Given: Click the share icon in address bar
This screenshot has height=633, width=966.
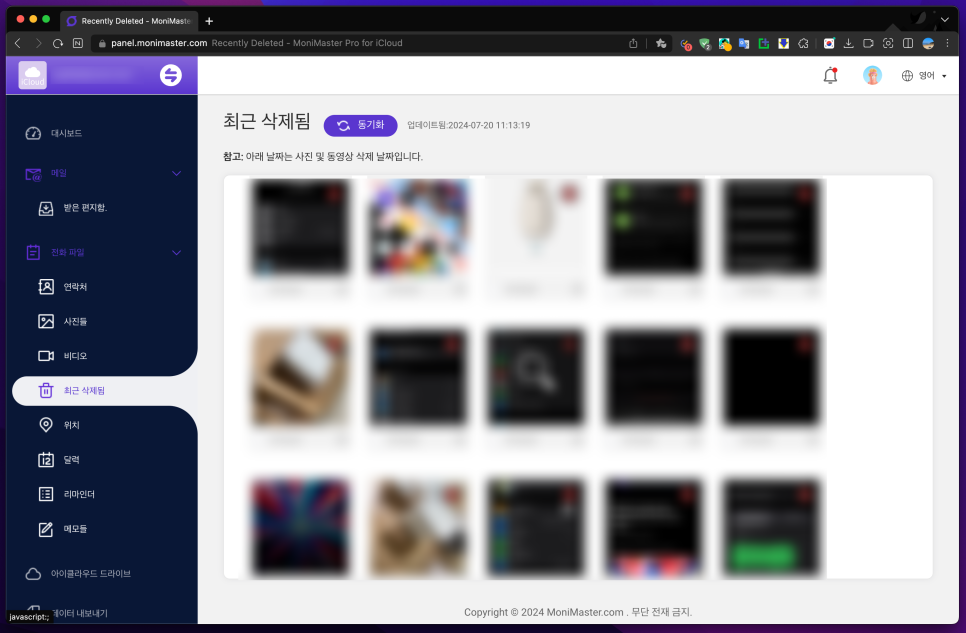Looking at the screenshot, I should click(x=633, y=43).
